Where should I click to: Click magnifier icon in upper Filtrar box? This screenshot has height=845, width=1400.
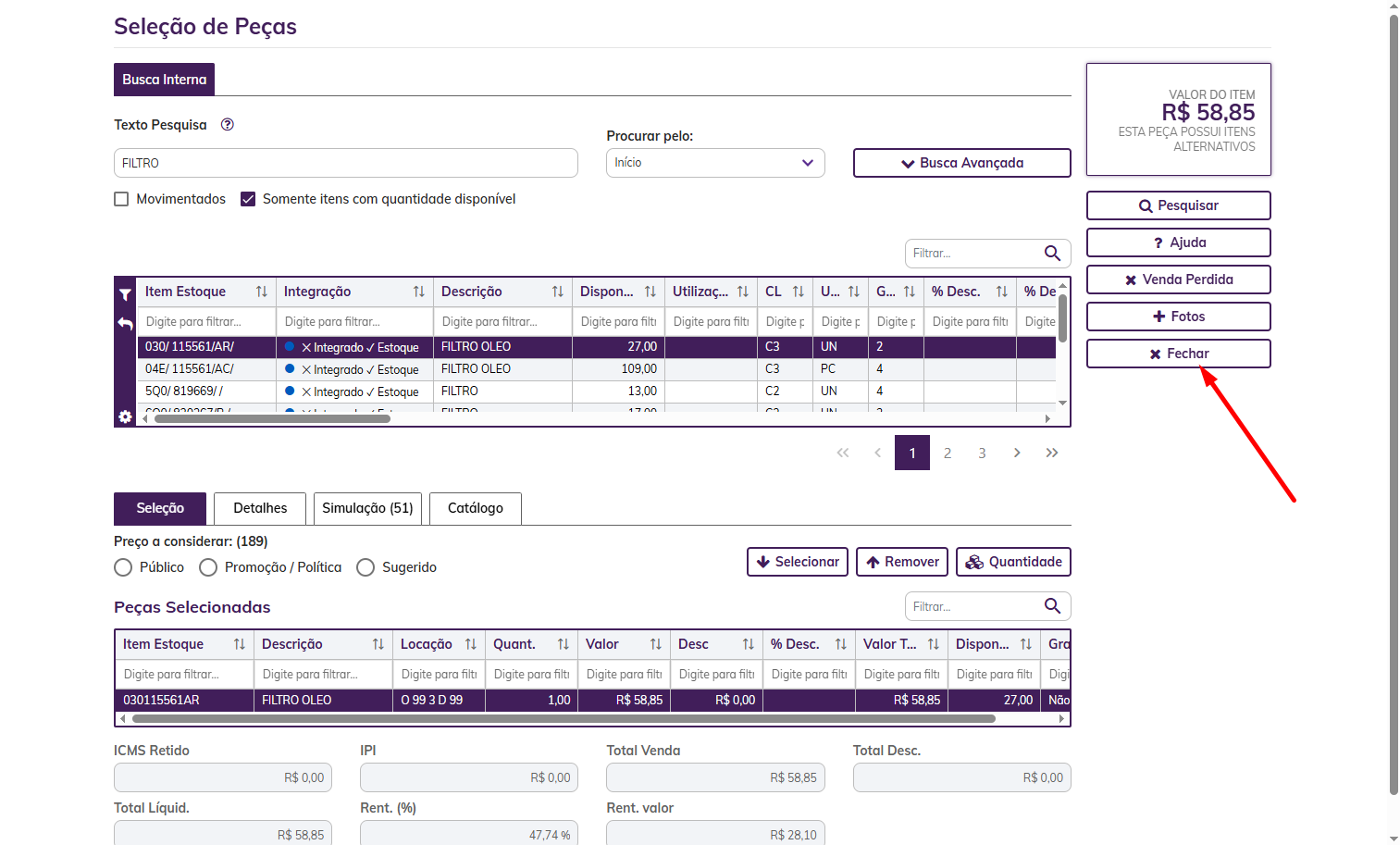click(1052, 254)
